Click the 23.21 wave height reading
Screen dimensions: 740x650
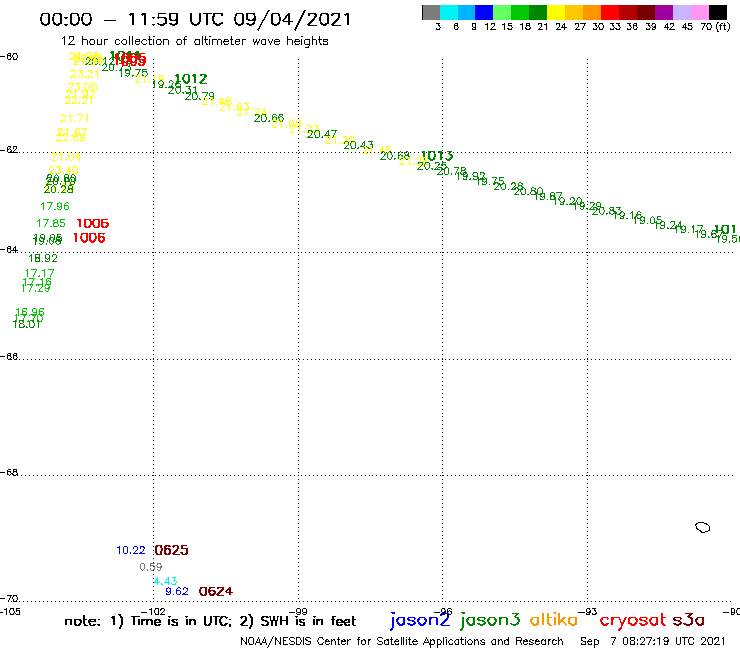pyautogui.click(x=84, y=74)
